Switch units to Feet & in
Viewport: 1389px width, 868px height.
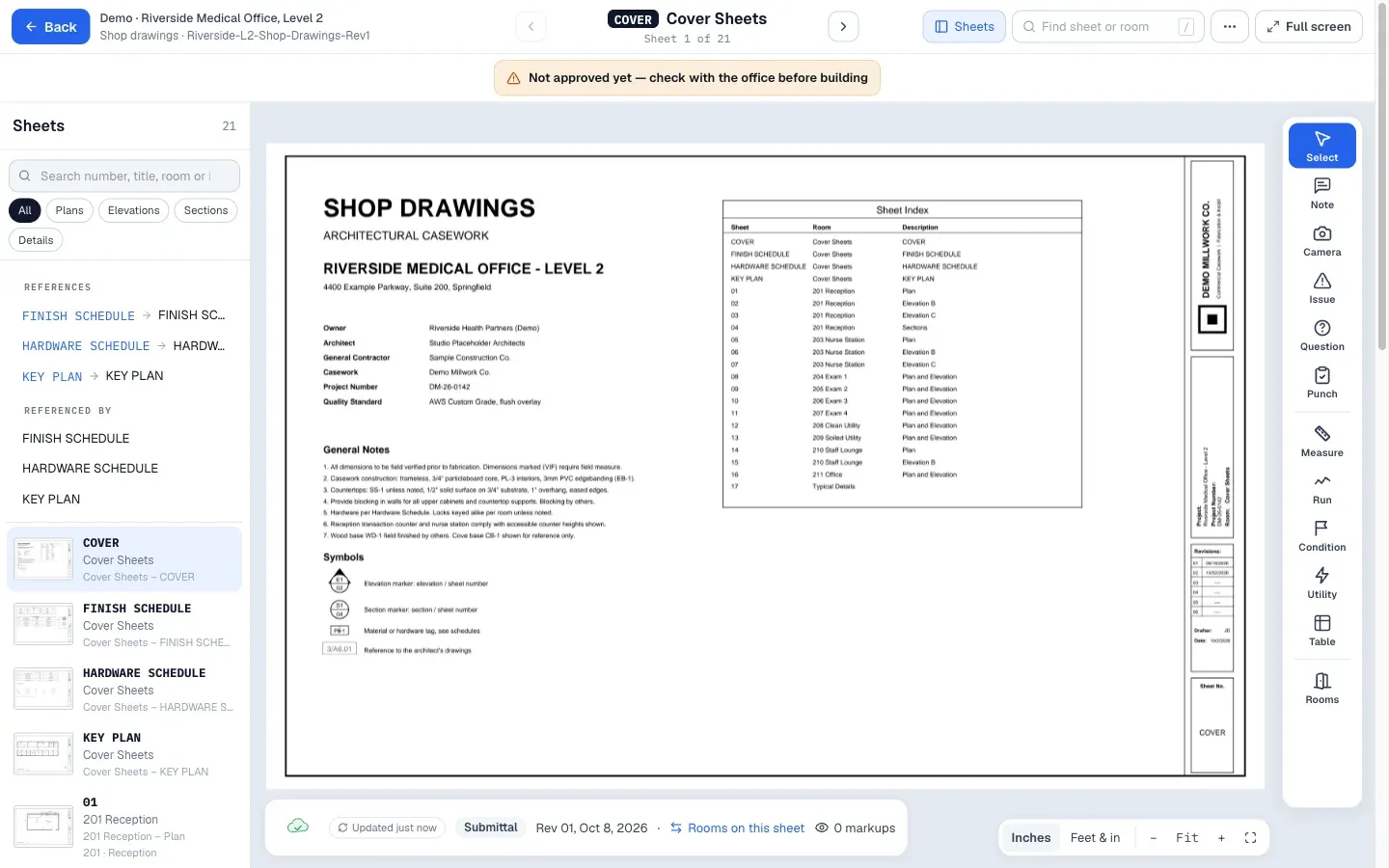1095,838
